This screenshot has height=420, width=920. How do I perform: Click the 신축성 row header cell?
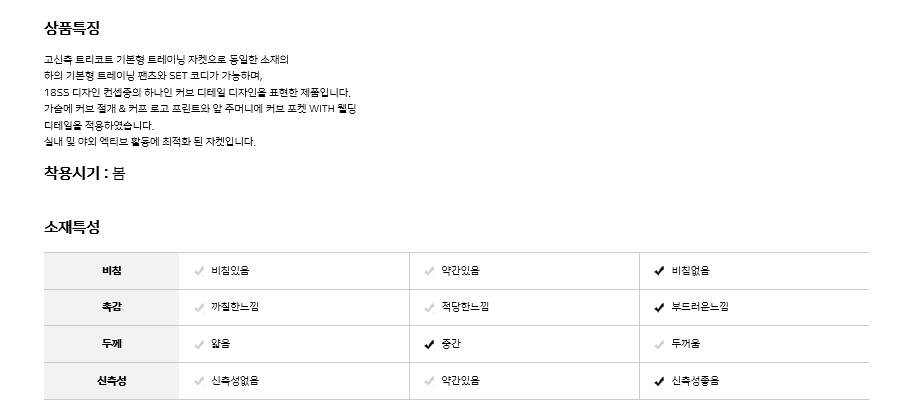(x=111, y=381)
